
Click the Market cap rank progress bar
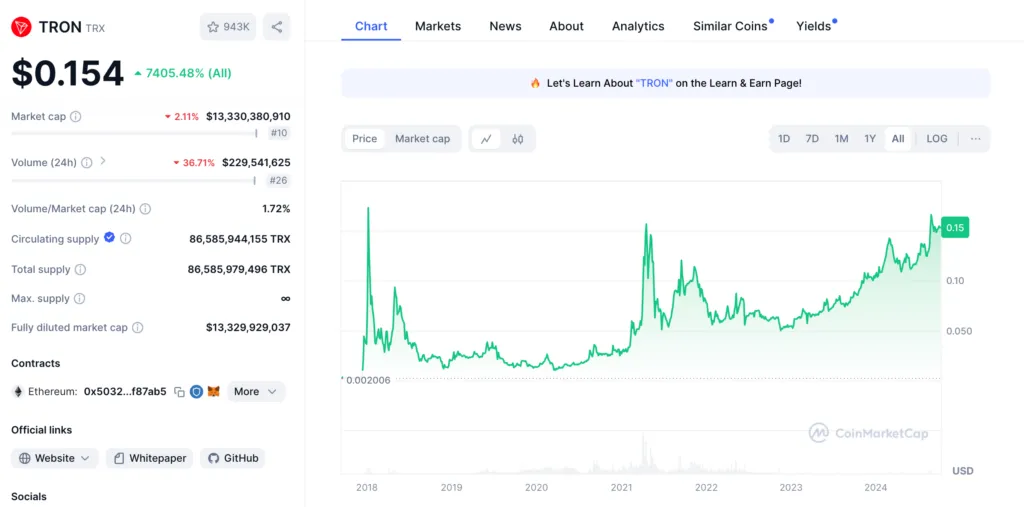(135, 133)
